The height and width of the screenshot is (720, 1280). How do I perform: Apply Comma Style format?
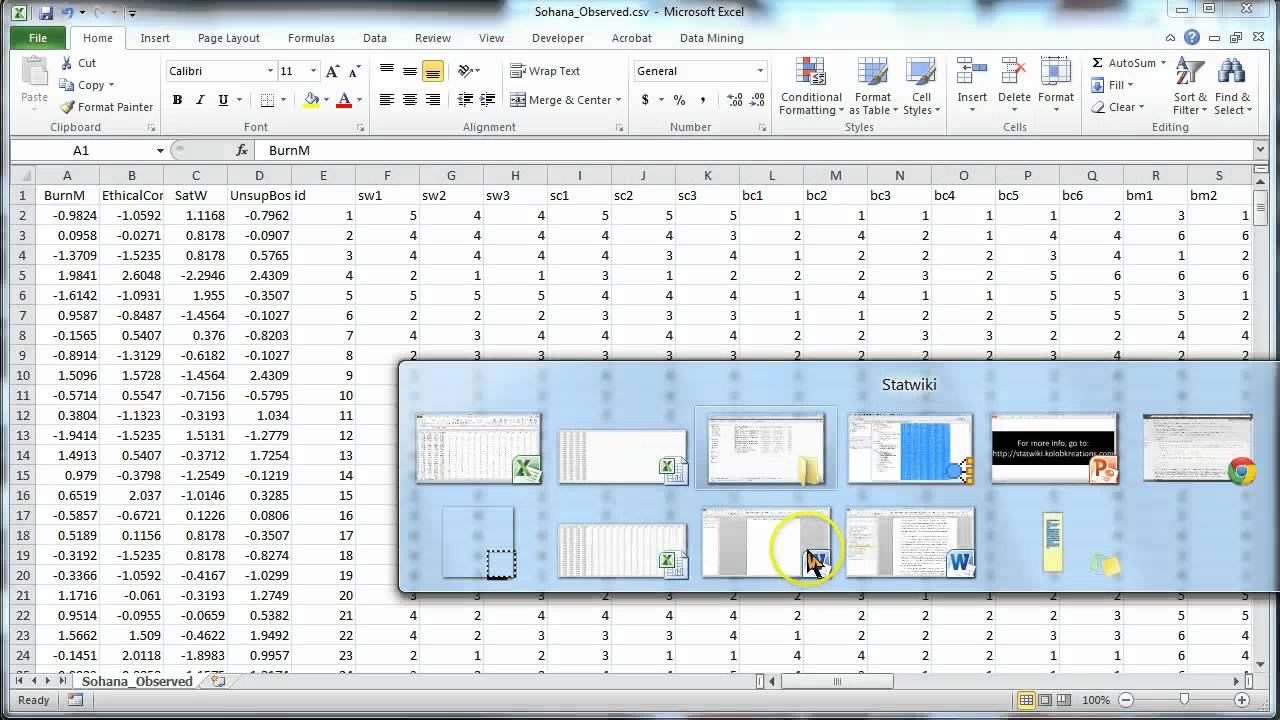tap(704, 100)
